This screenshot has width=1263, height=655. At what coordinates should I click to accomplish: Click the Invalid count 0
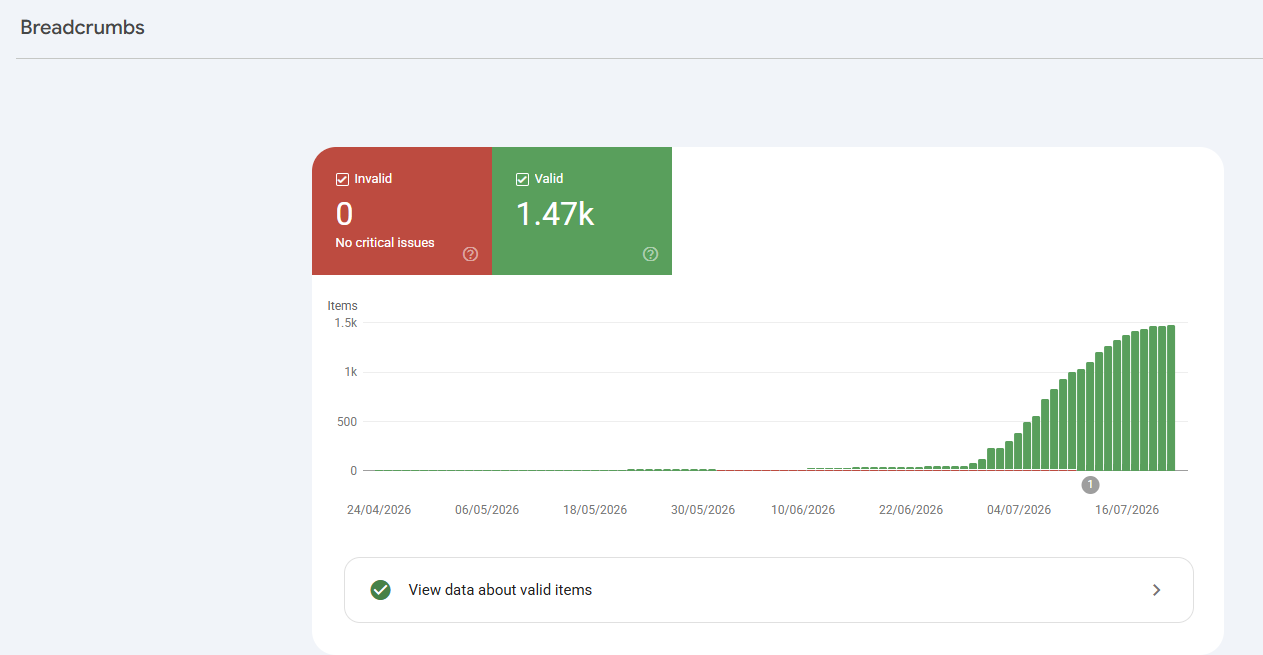[x=344, y=214]
